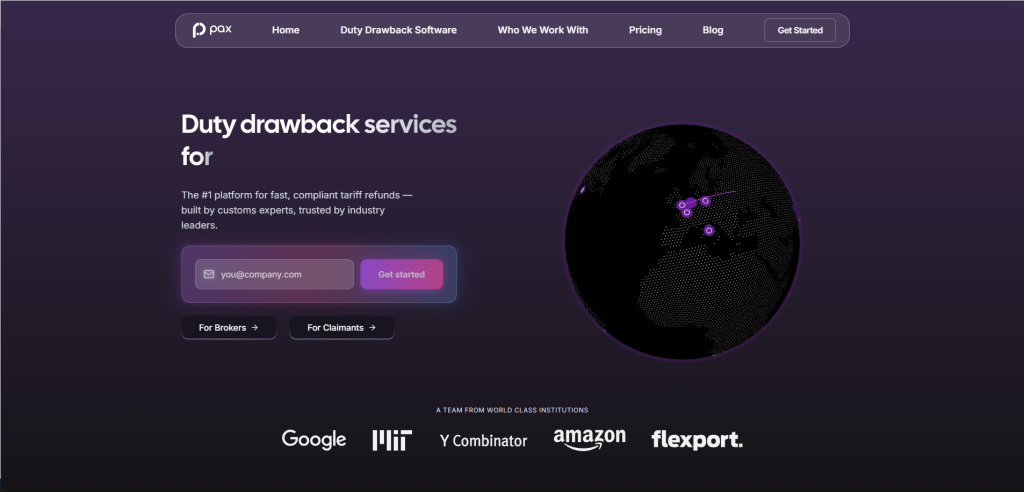Click the Pax logo in the navbar
The height and width of the screenshot is (492, 1024).
coord(212,30)
